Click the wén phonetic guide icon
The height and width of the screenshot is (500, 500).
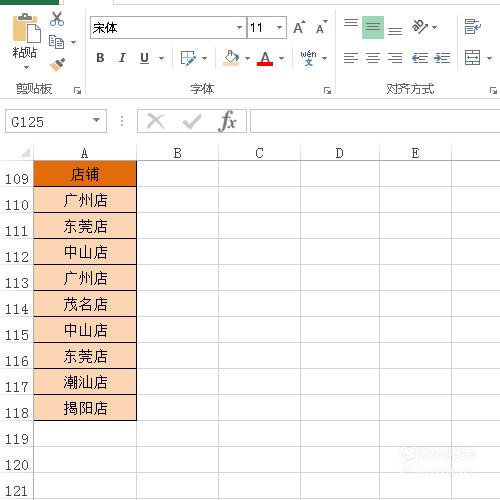pos(308,58)
